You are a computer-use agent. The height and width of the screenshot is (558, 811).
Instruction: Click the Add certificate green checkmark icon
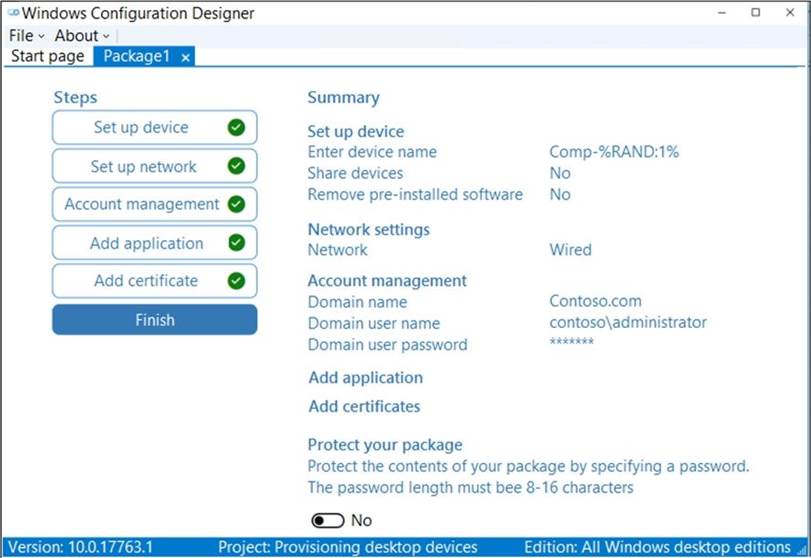click(x=236, y=281)
